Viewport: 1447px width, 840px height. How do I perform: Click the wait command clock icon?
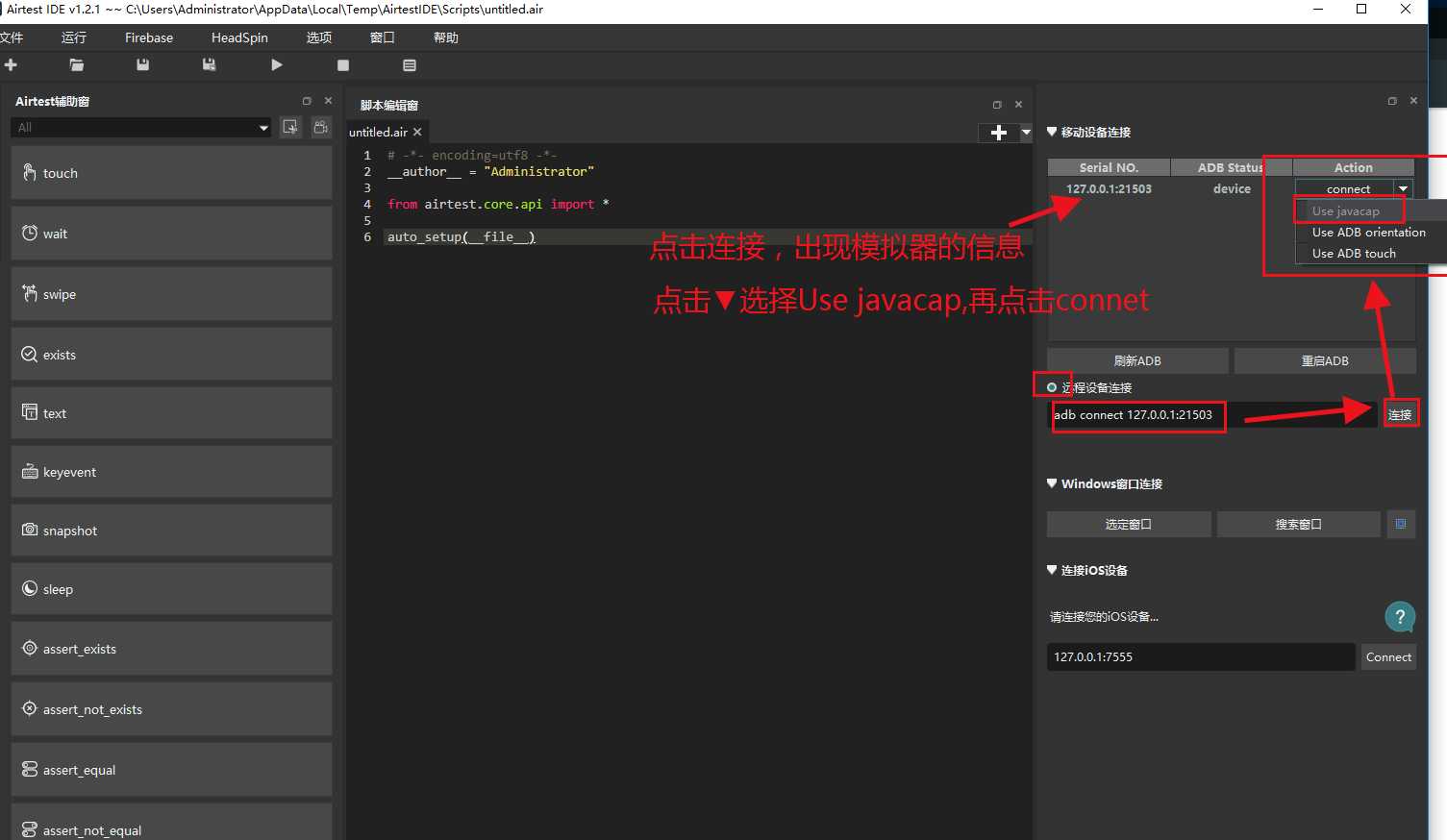click(x=30, y=234)
